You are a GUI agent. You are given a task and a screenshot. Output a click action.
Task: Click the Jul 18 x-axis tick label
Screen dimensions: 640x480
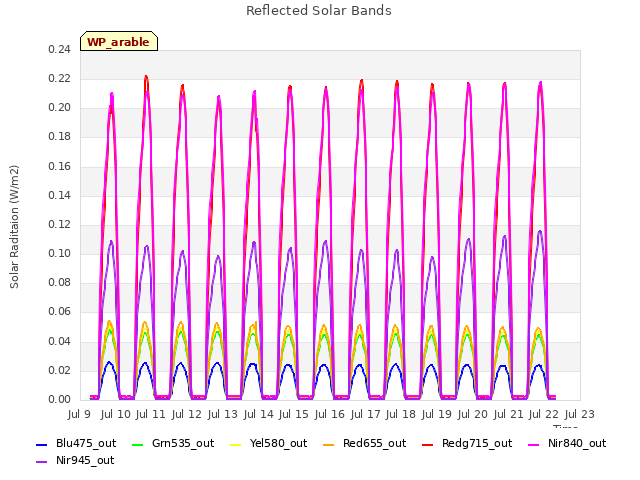(x=401, y=414)
